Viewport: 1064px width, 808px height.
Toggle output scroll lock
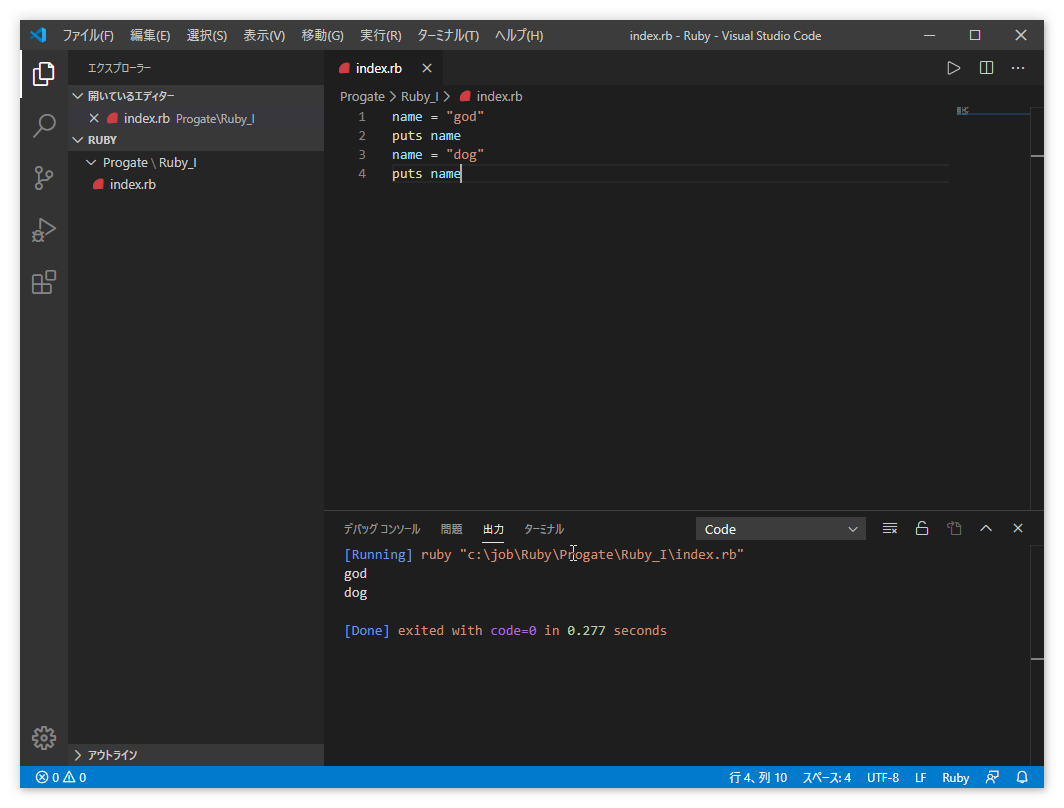[922, 529]
